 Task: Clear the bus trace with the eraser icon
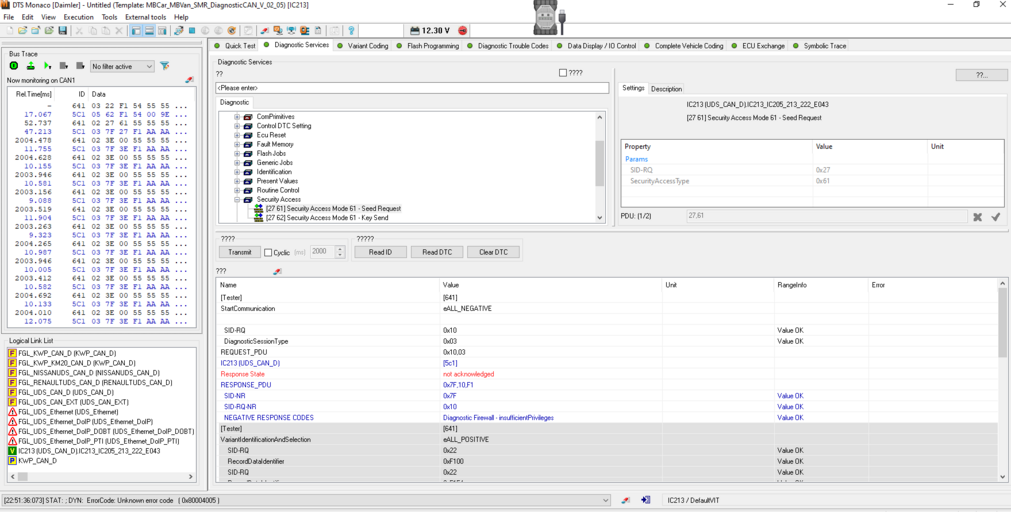[189, 80]
